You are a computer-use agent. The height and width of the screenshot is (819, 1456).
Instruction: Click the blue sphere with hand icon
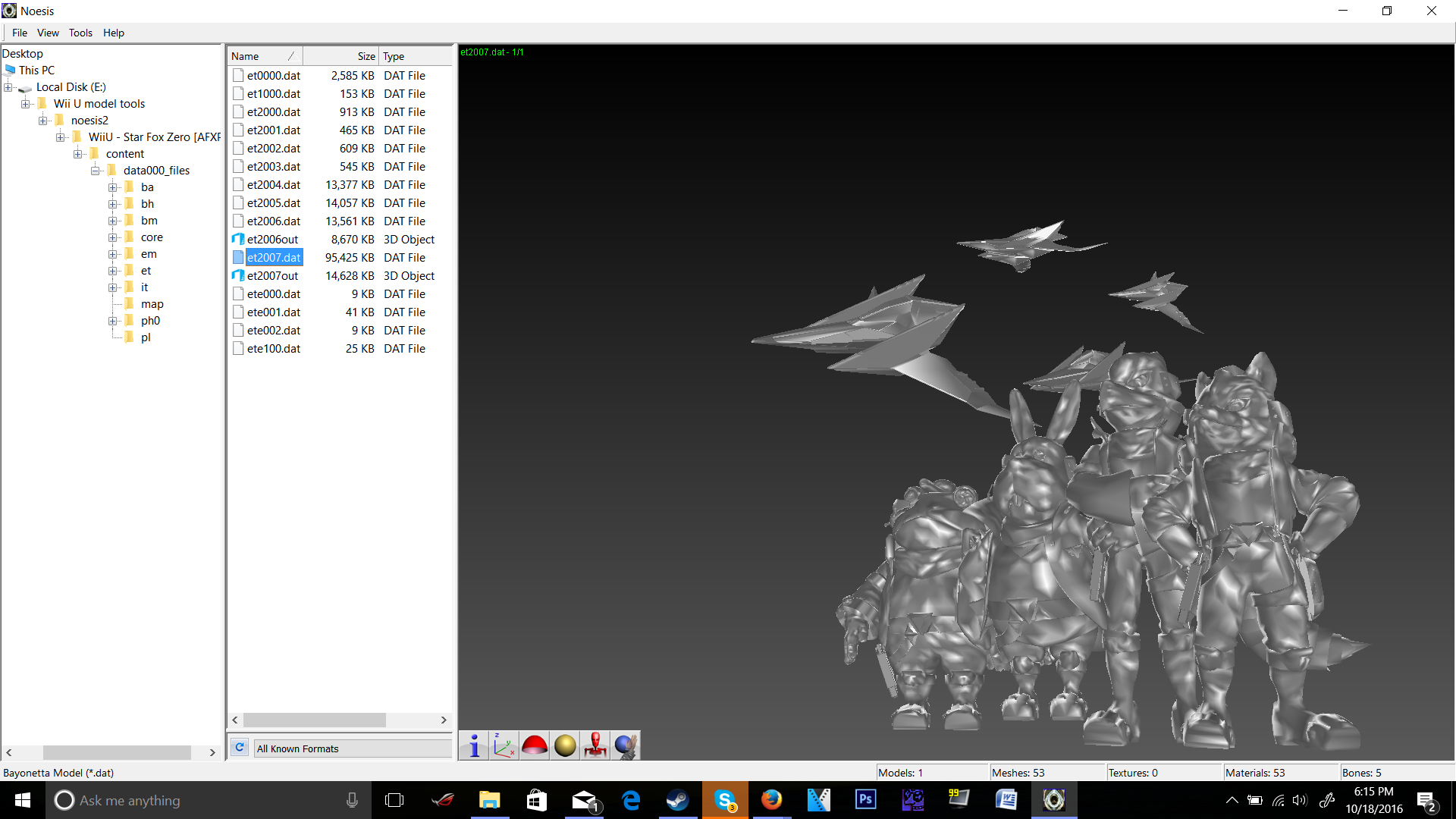tap(626, 745)
